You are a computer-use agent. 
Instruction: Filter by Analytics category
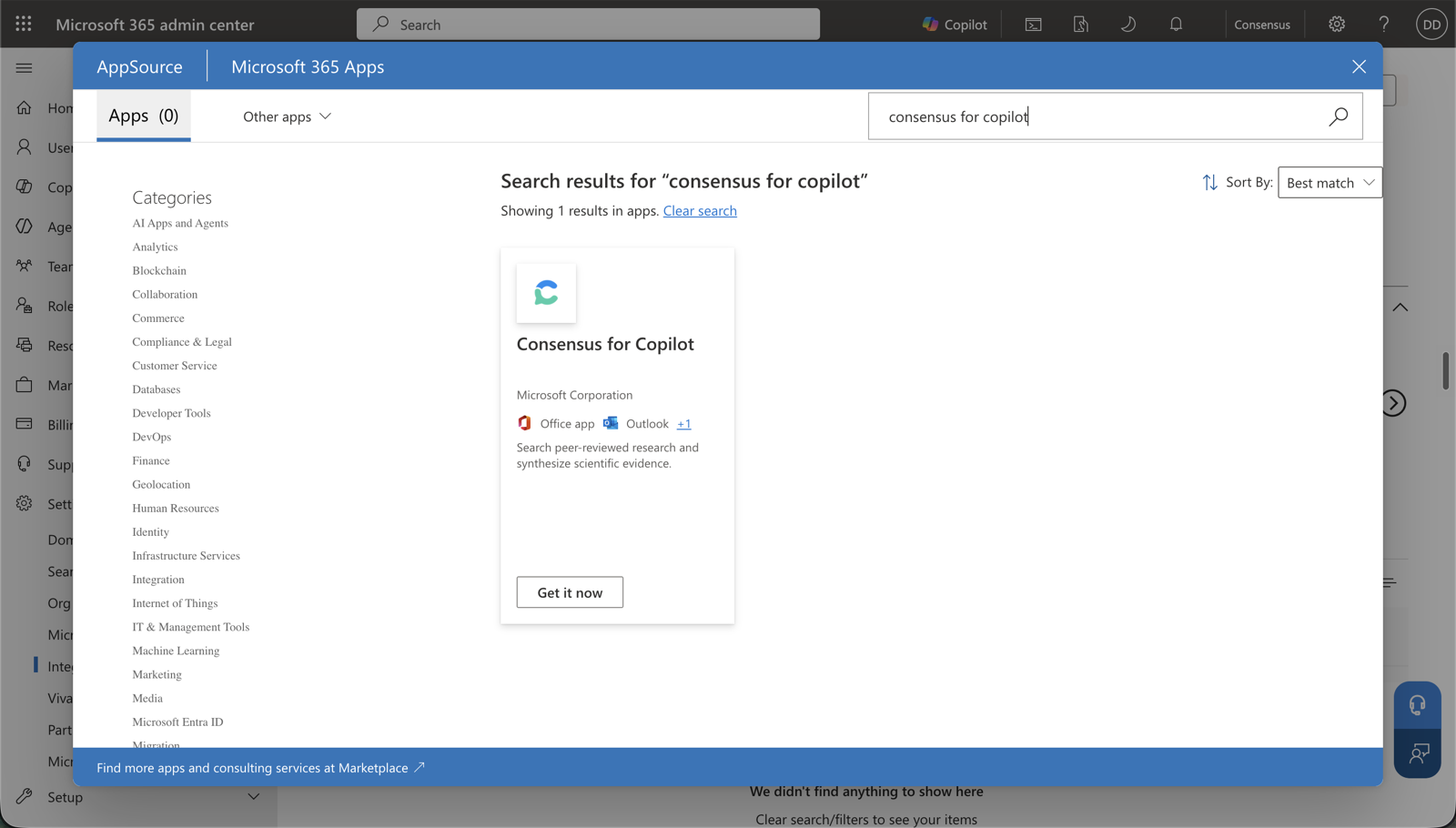coord(155,247)
